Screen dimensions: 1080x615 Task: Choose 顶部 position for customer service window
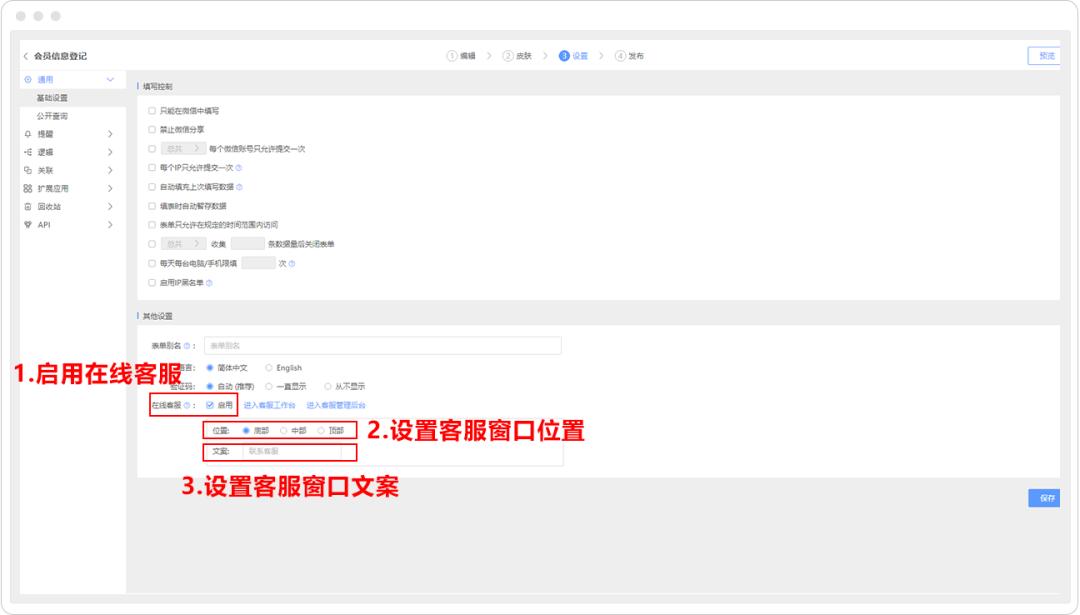point(320,430)
